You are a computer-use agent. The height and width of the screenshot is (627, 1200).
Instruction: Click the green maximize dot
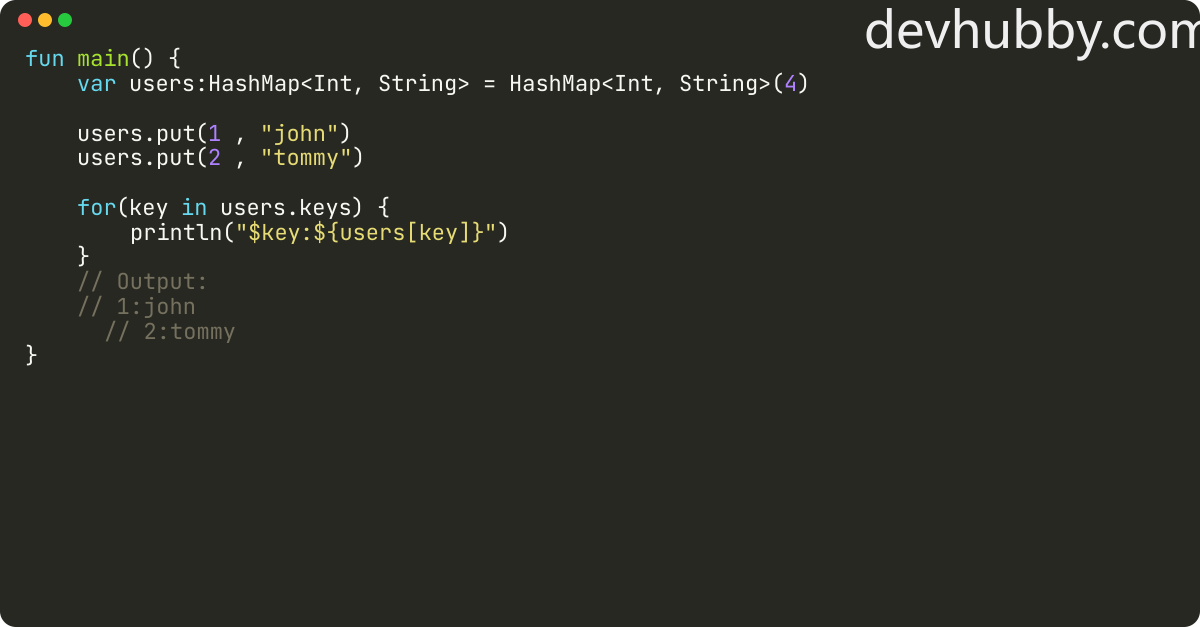(x=65, y=20)
